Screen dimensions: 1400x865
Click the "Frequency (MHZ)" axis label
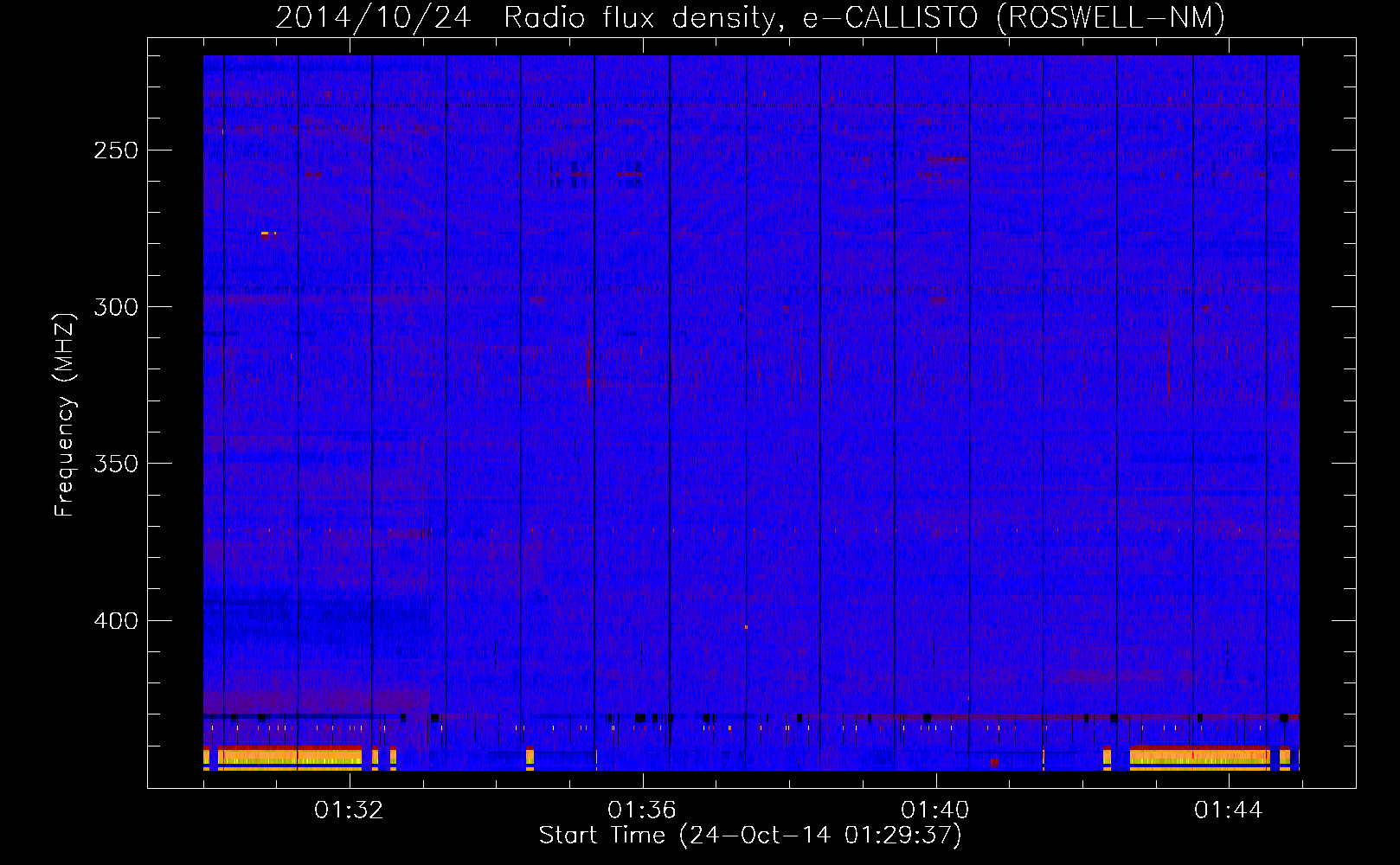[x=65, y=414]
